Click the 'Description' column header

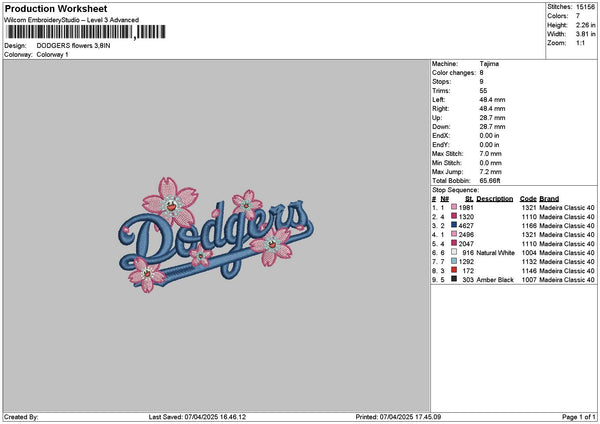point(494,199)
